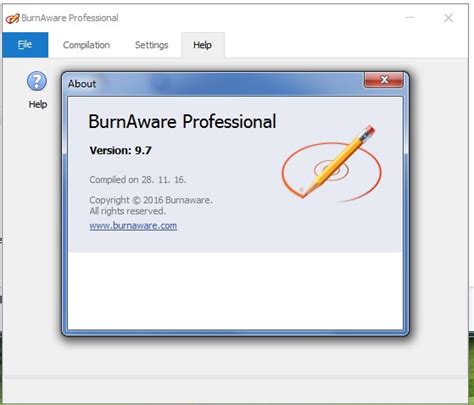The width and height of the screenshot is (474, 405).
Task: Click the 'Compiled on 28. 11. 16.' text
Action: [x=138, y=180]
